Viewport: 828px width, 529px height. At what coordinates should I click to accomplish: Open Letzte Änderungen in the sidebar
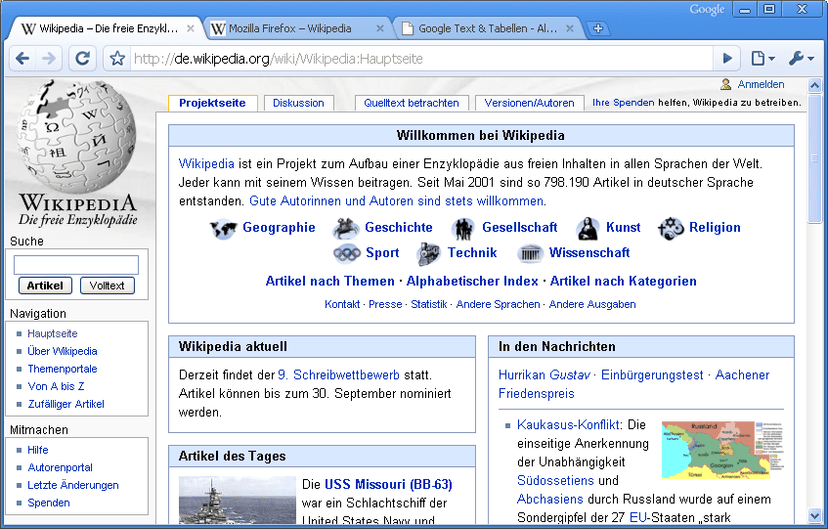point(73,485)
